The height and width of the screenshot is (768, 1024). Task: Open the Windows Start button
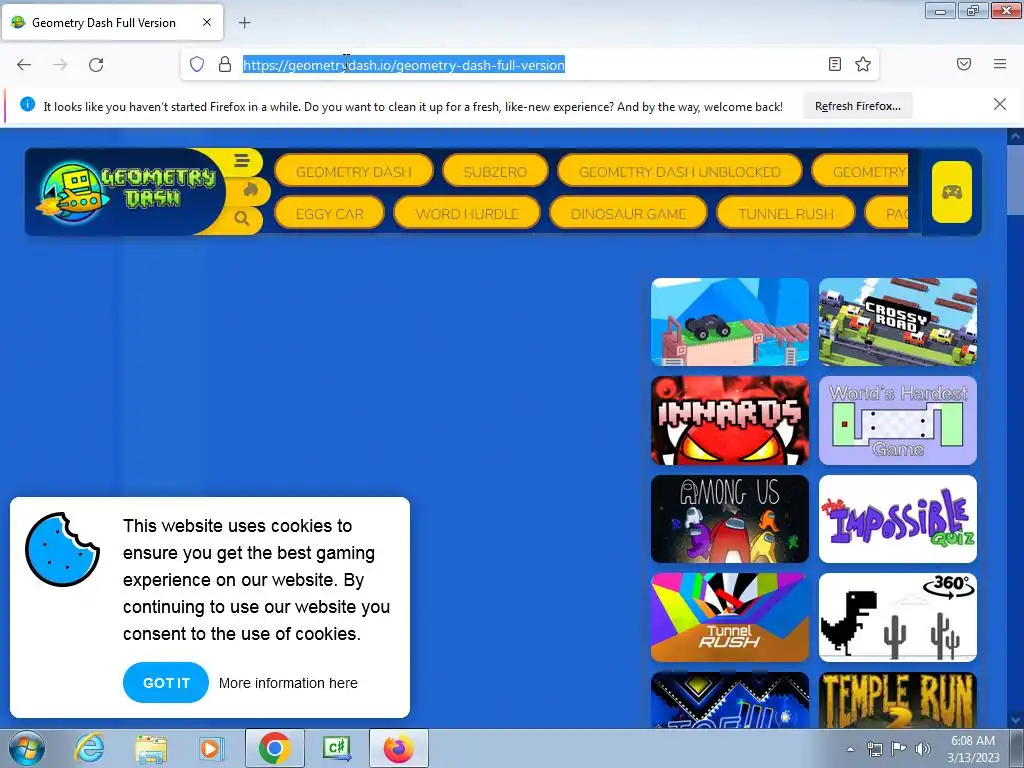(x=27, y=748)
